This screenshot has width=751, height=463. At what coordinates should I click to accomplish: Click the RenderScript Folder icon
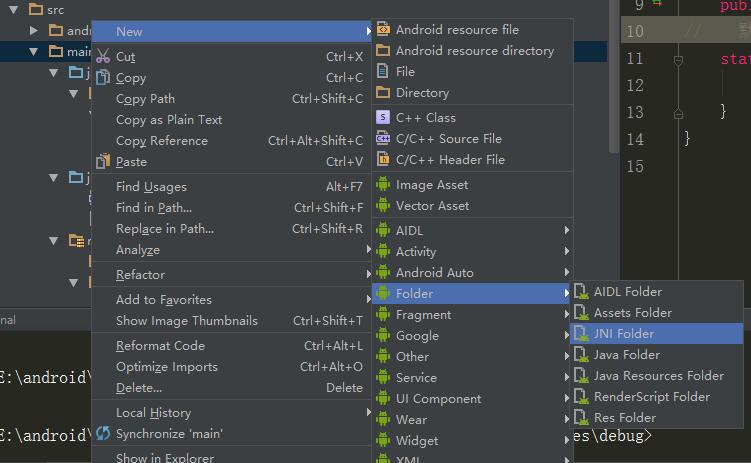(x=581, y=397)
